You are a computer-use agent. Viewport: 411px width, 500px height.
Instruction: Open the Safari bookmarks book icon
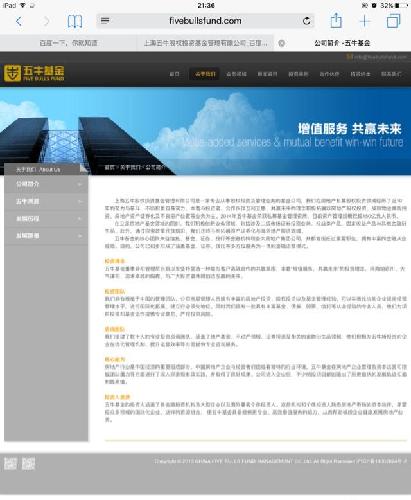(x=75, y=21)
